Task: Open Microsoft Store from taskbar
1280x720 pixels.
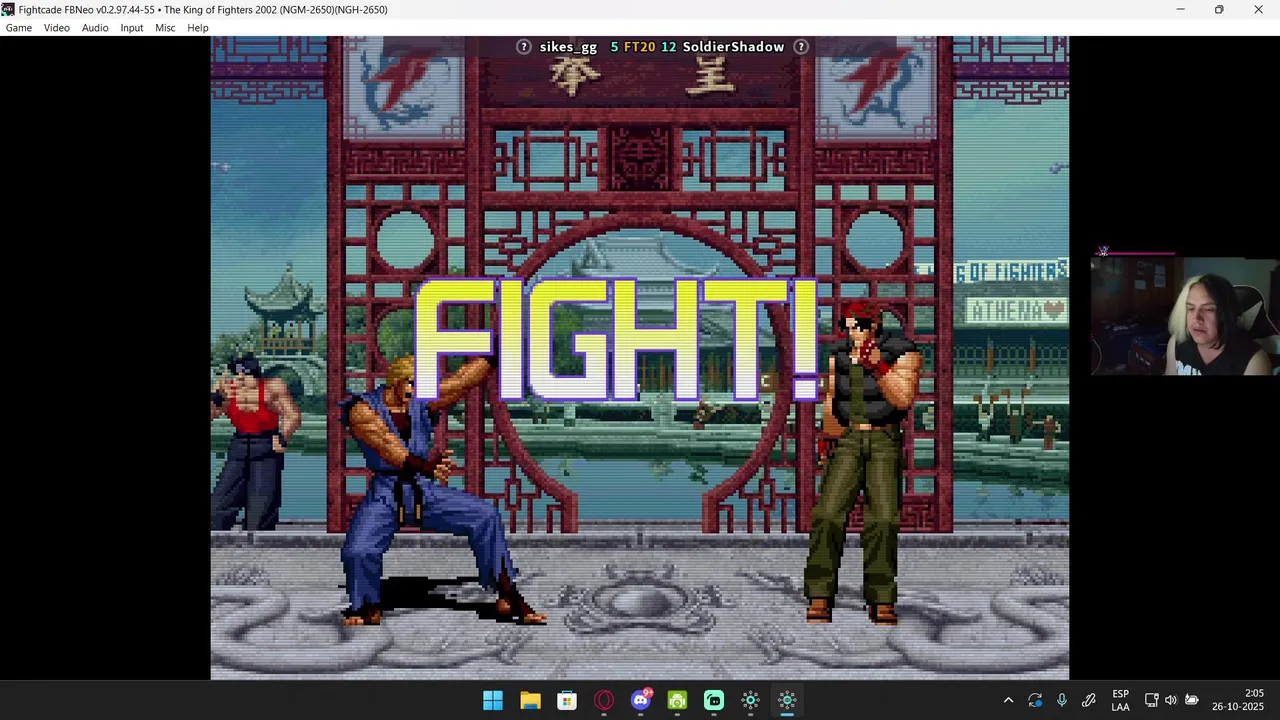Action: click(567, 700)
